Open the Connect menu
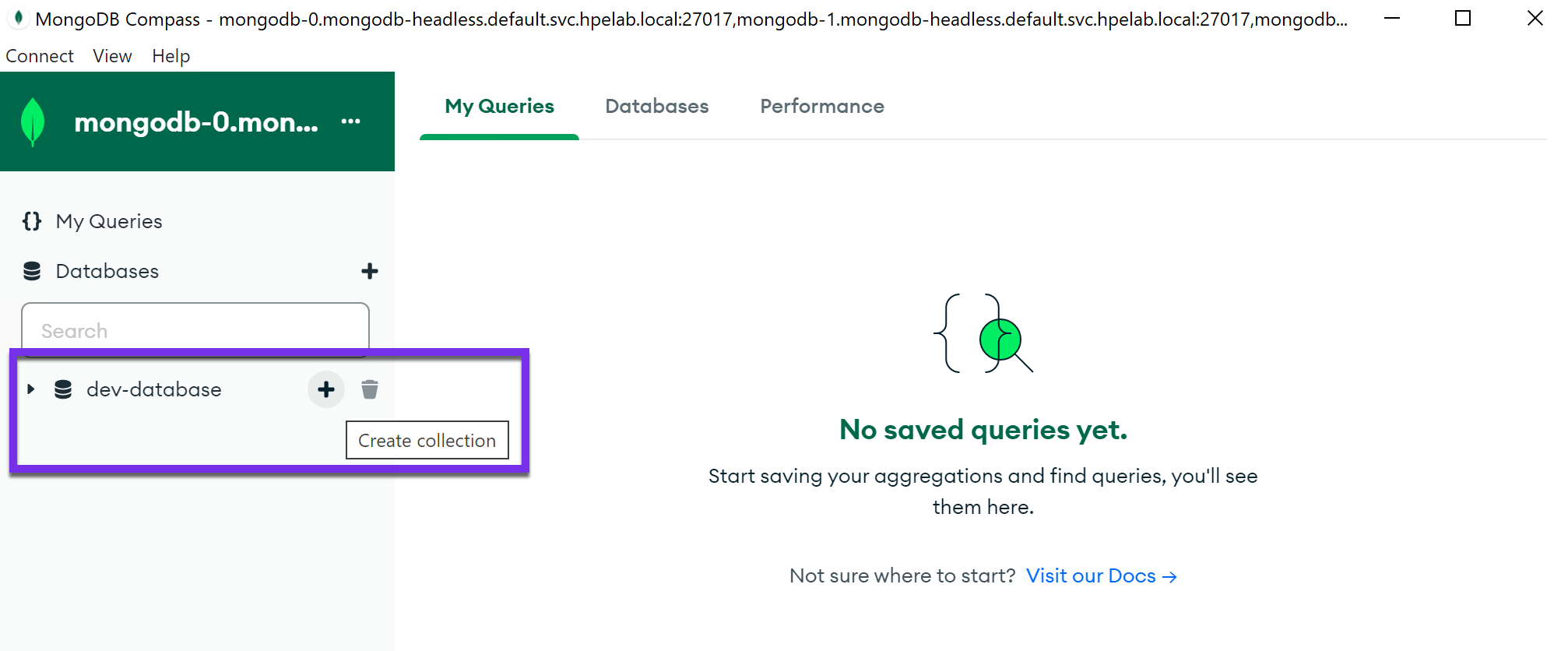 (40, 55)
